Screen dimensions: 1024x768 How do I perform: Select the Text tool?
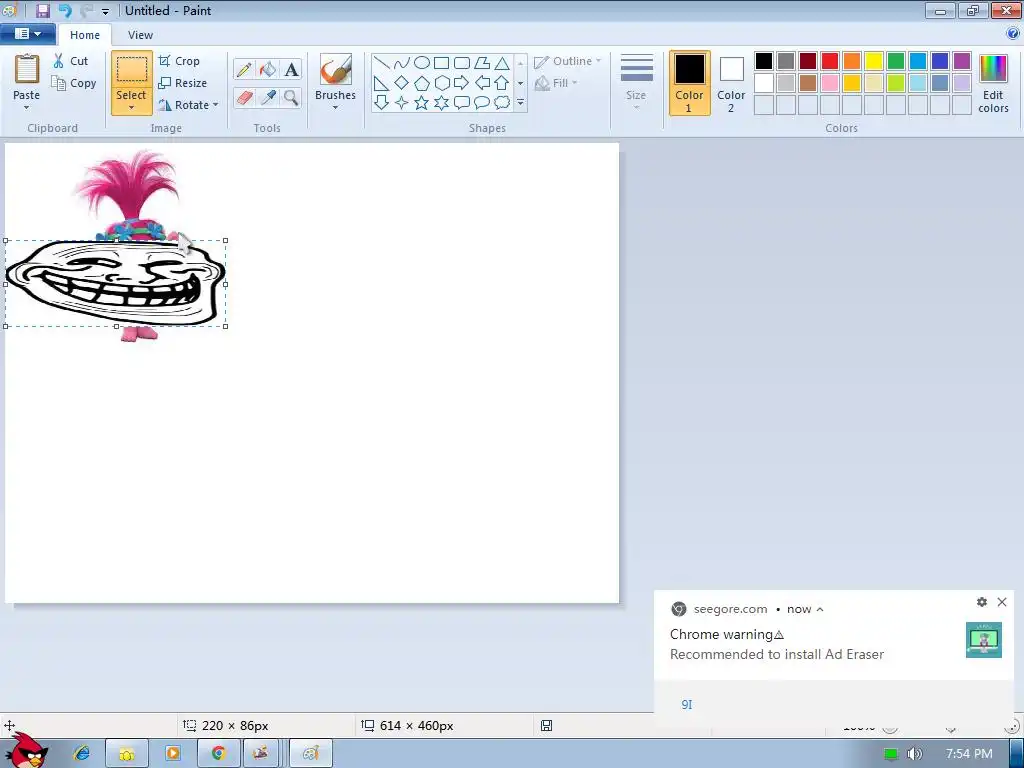pyautogui.click(x=291, y=69)
